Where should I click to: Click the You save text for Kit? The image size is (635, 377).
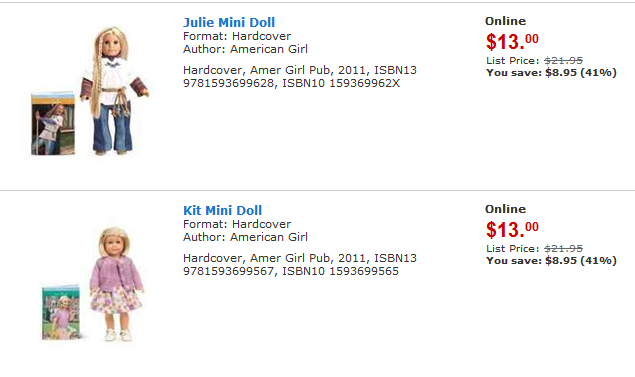coord(551,261)
